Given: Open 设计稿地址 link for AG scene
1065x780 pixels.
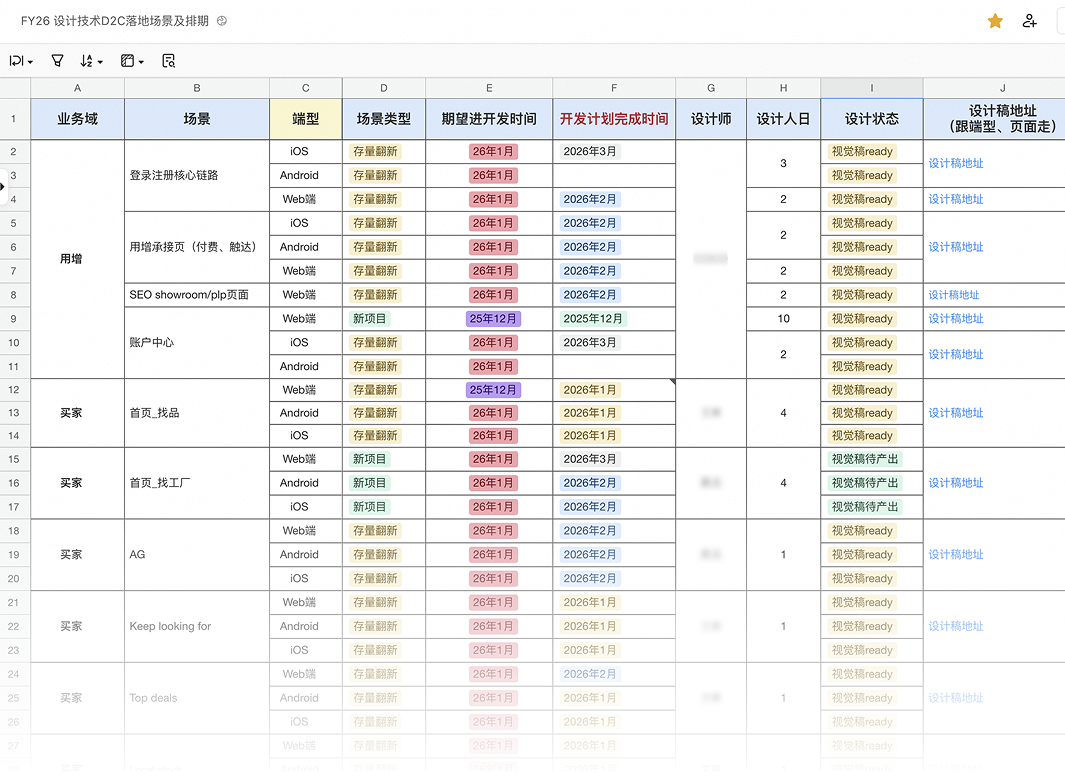Looking at the screenshot, I should [x=956, y=554].
